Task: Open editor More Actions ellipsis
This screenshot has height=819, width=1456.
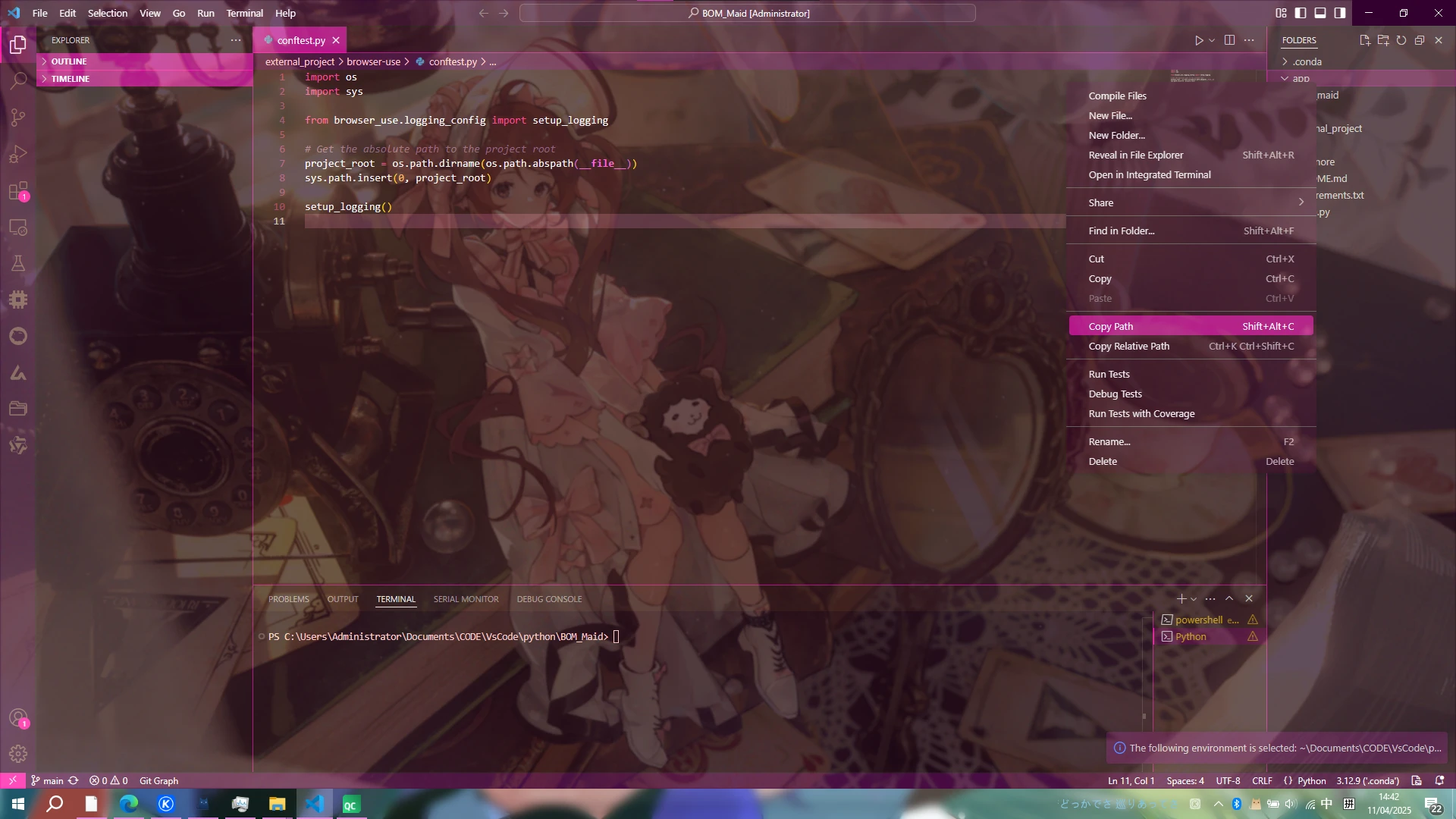Action: [x=1249, y=40]
